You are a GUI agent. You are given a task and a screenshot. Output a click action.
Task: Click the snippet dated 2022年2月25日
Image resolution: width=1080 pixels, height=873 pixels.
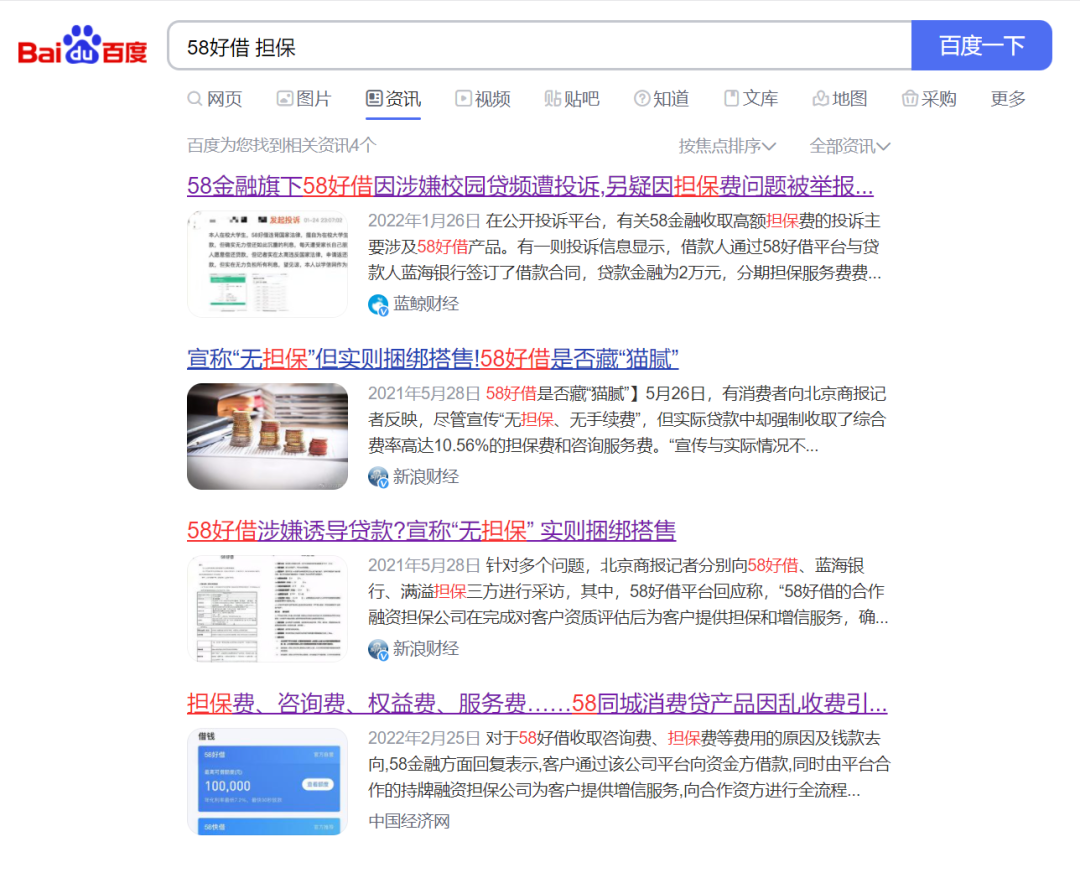(630, 764)
